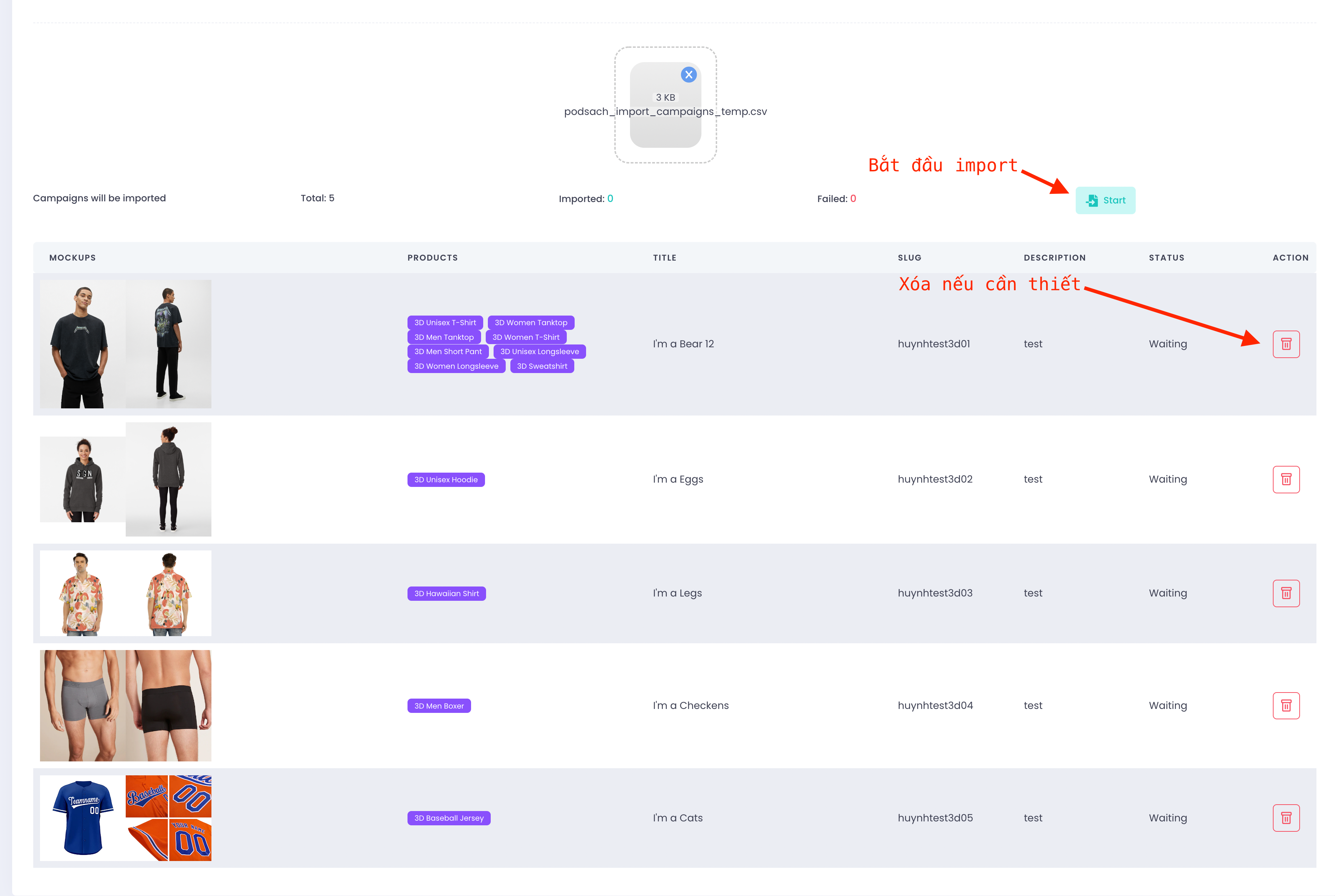Select the 3D Unisex Hoodie tag
This screenshot has height=896, width=1335.
click(x=445, y=479)
